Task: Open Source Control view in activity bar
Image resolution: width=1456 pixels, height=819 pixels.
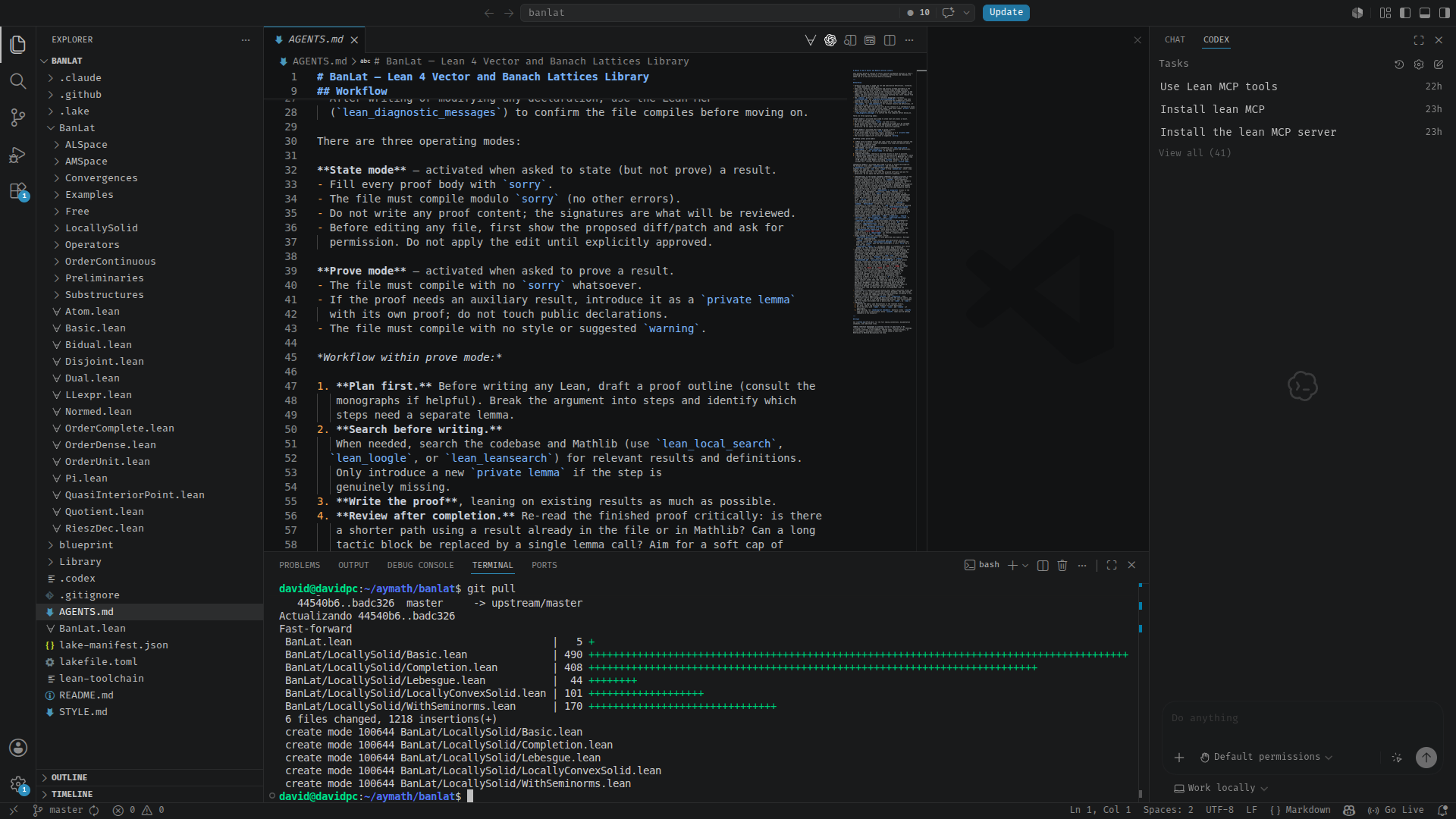Action: click(x=18, y=118)
